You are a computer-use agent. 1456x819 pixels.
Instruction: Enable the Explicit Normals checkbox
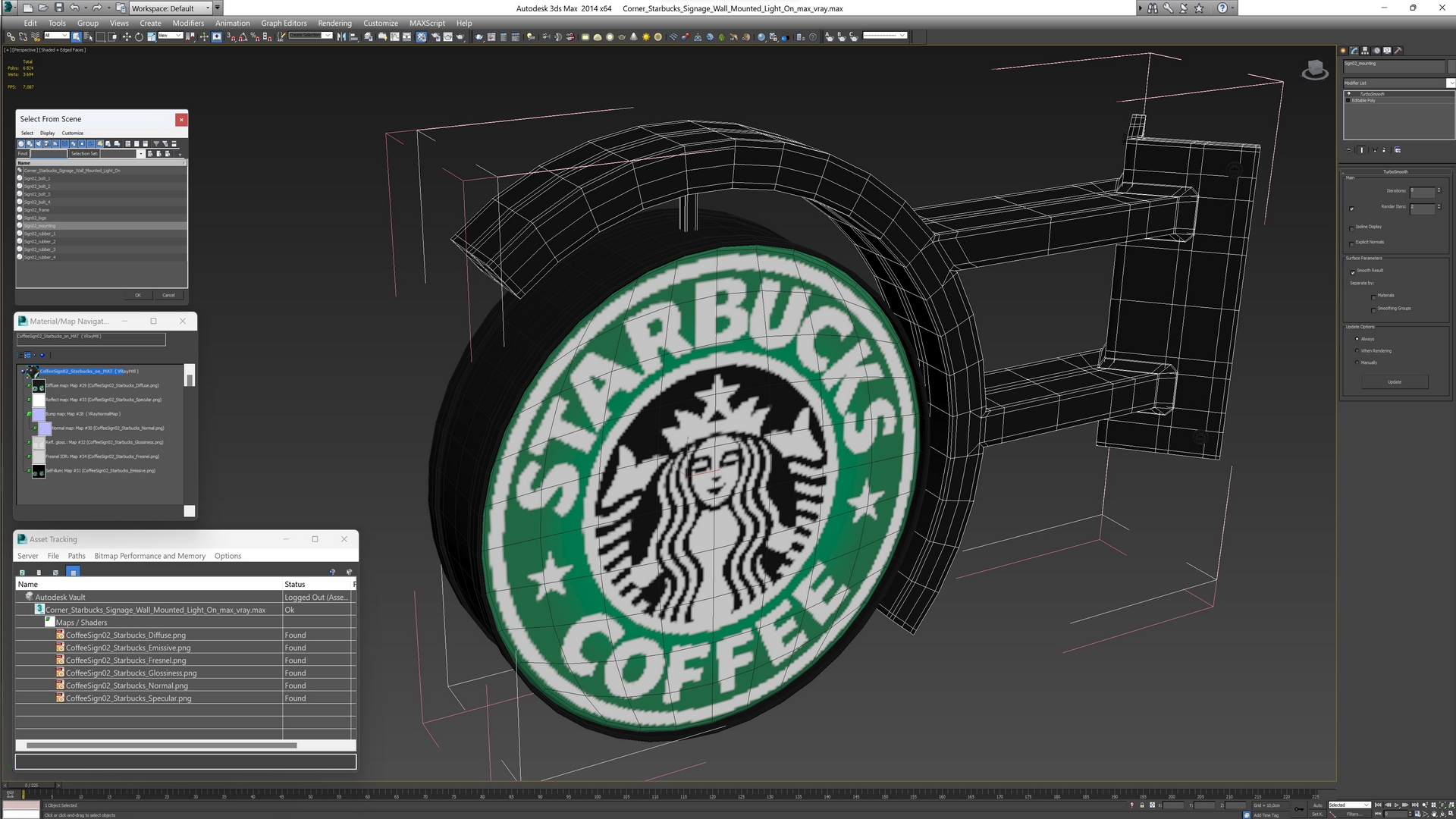point(1351,243)
